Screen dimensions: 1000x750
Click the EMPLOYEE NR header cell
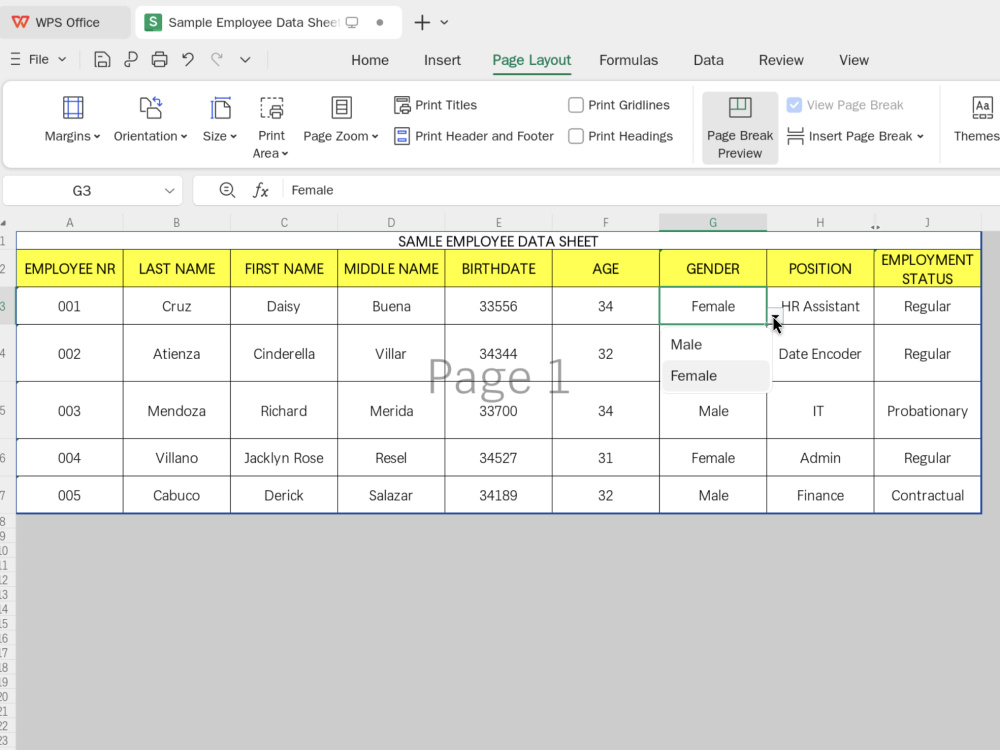70,268
